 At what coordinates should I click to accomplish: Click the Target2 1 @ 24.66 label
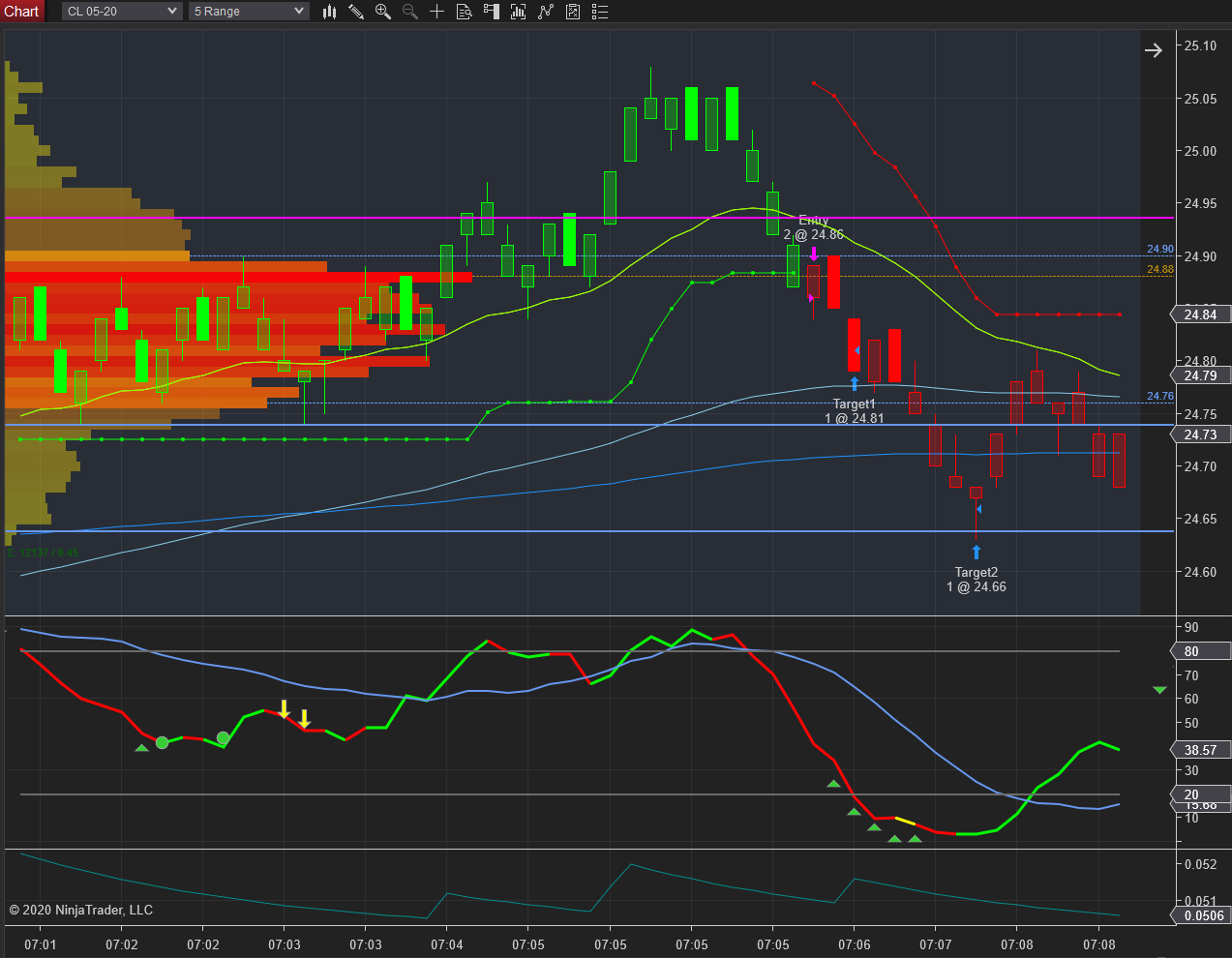(x=976, y=580)
